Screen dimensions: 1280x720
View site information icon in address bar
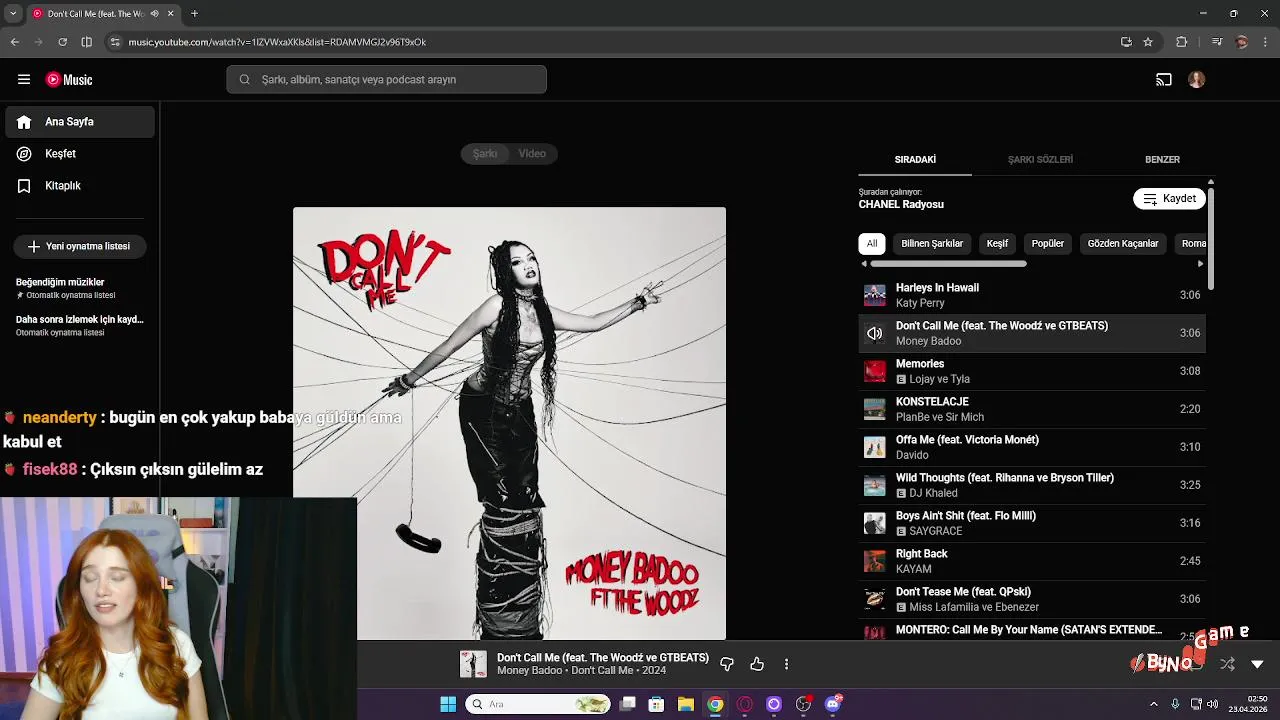[x=115, y=42]
